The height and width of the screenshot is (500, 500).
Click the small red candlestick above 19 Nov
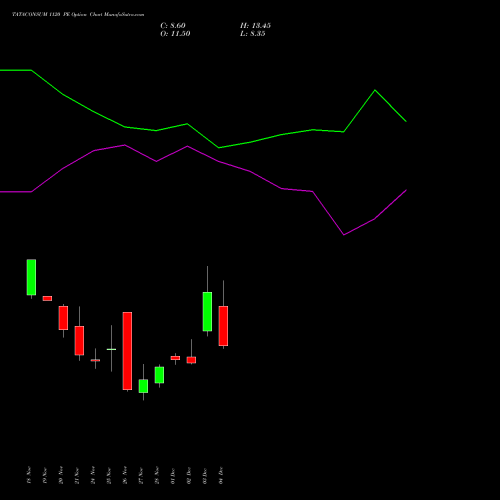pyautogui.click(x=47, y=298)
